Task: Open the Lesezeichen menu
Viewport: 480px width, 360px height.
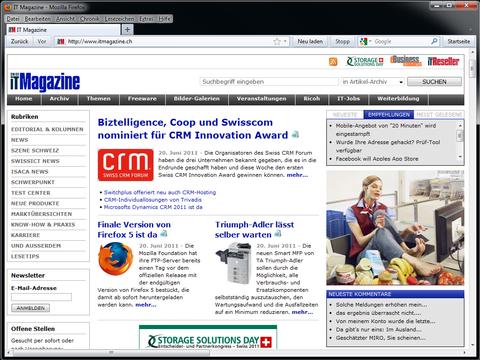Action: tap(119, 19)
